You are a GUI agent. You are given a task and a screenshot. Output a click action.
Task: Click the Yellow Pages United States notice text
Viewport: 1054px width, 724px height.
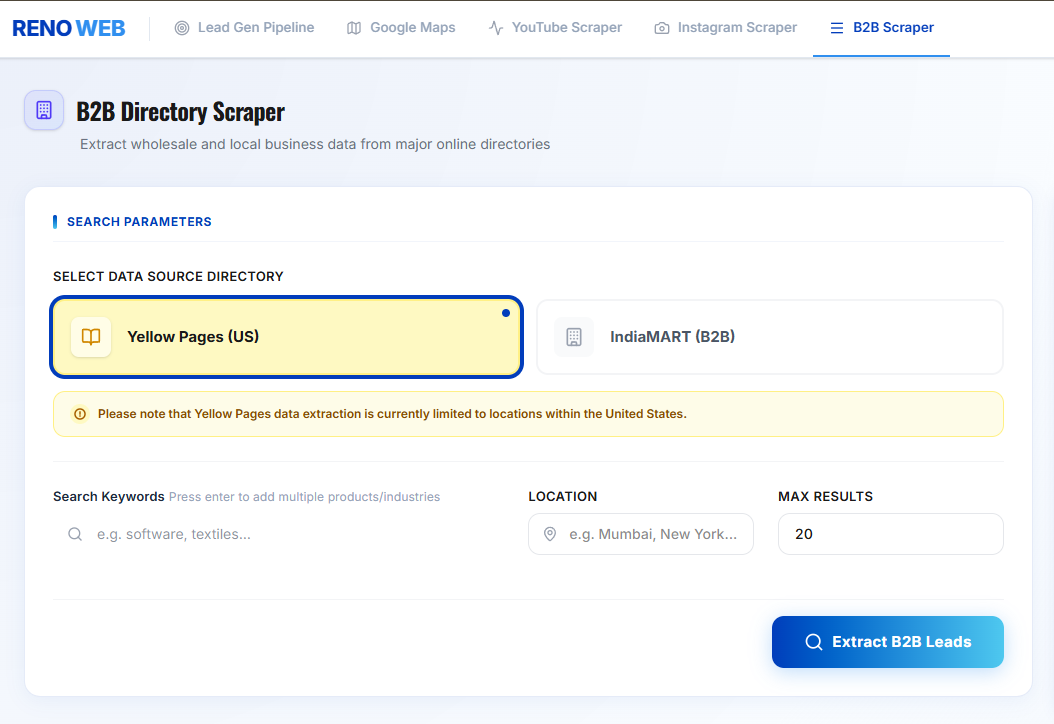tap(392, 413)
